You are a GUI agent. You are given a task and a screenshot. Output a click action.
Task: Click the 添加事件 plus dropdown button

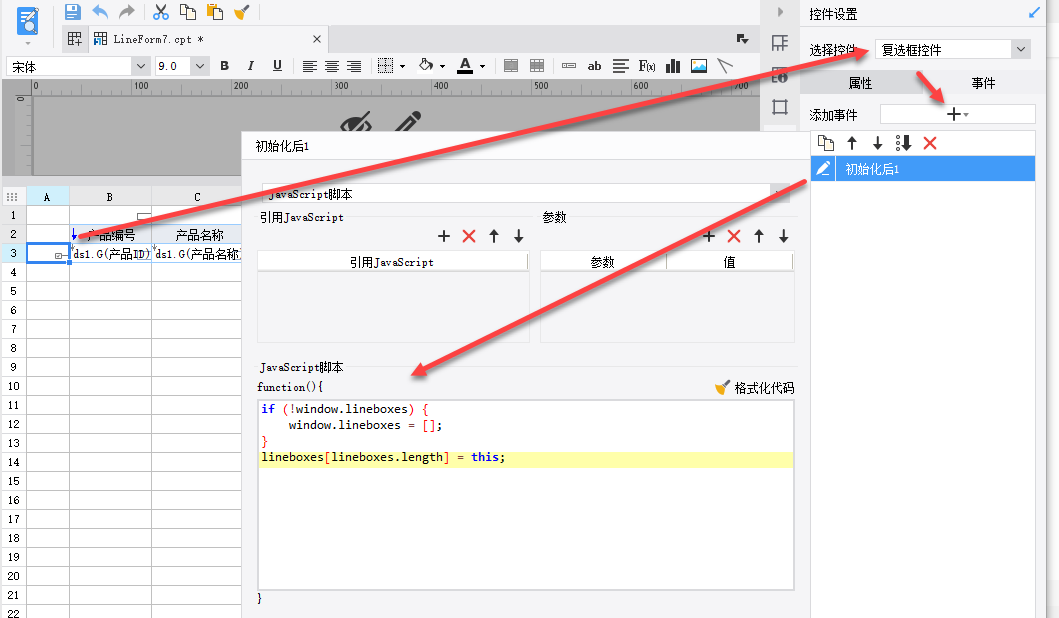[958, 114]
